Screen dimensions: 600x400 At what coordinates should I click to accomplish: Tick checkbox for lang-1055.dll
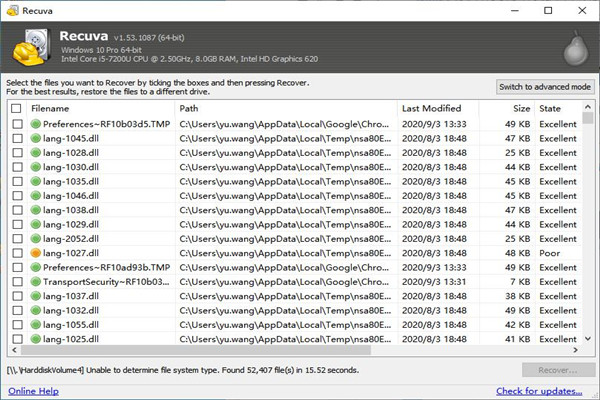coord(17,325)
